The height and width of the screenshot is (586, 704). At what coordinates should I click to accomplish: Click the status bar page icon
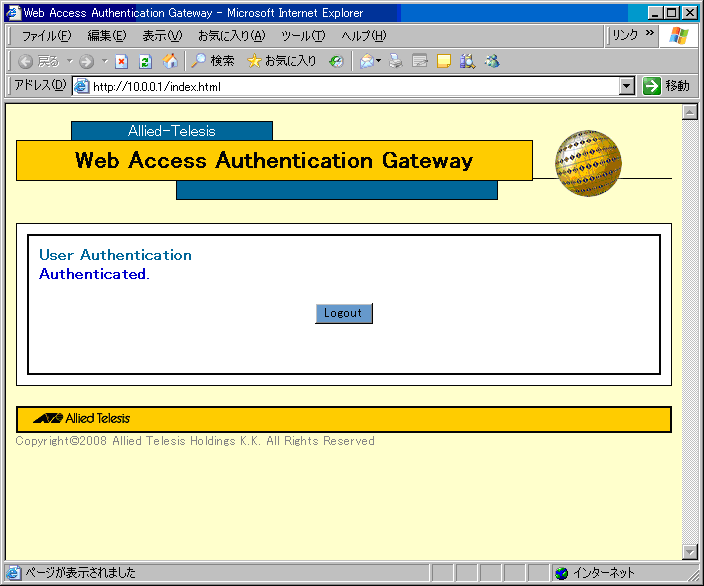coord(13,573)
